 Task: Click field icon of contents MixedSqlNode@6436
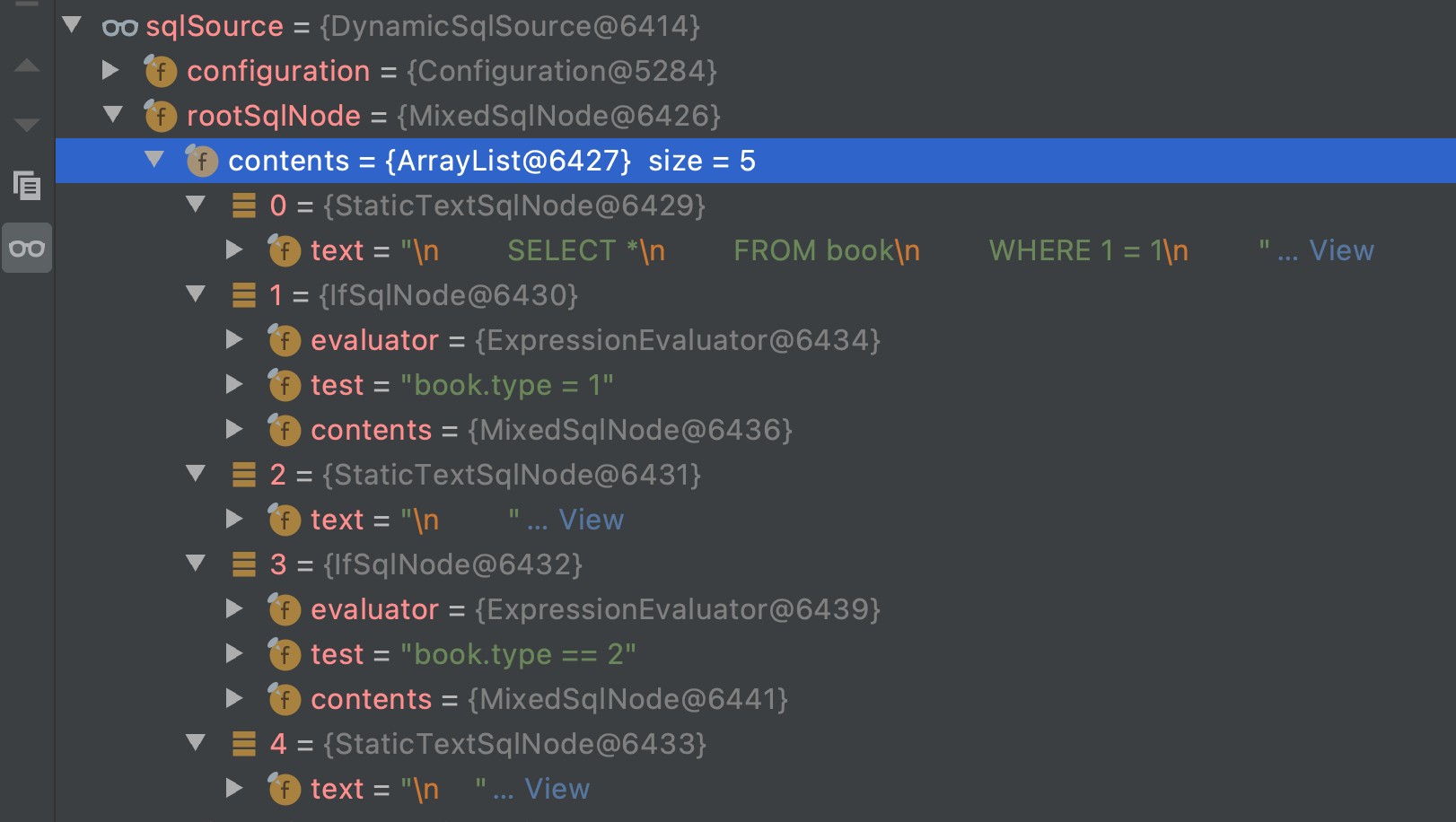pos(285,429)
